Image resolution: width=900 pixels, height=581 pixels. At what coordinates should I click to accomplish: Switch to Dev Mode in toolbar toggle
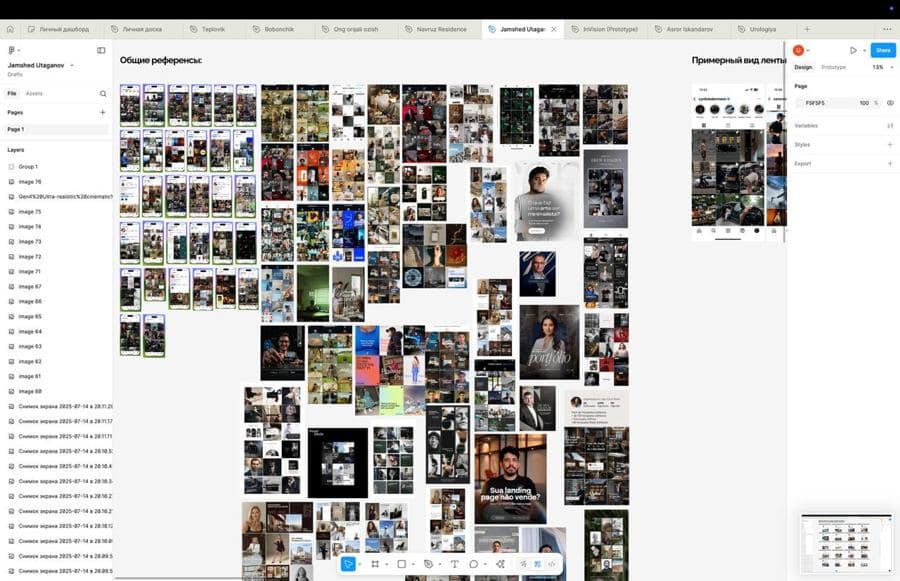click(552, 564)
